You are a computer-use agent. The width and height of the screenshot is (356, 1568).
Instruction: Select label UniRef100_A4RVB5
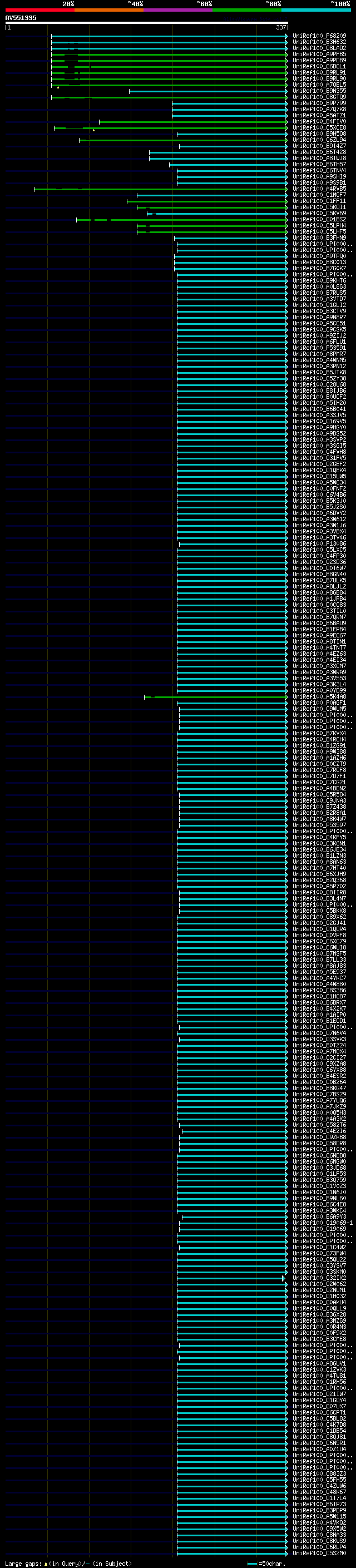click(x=319, y=189)
